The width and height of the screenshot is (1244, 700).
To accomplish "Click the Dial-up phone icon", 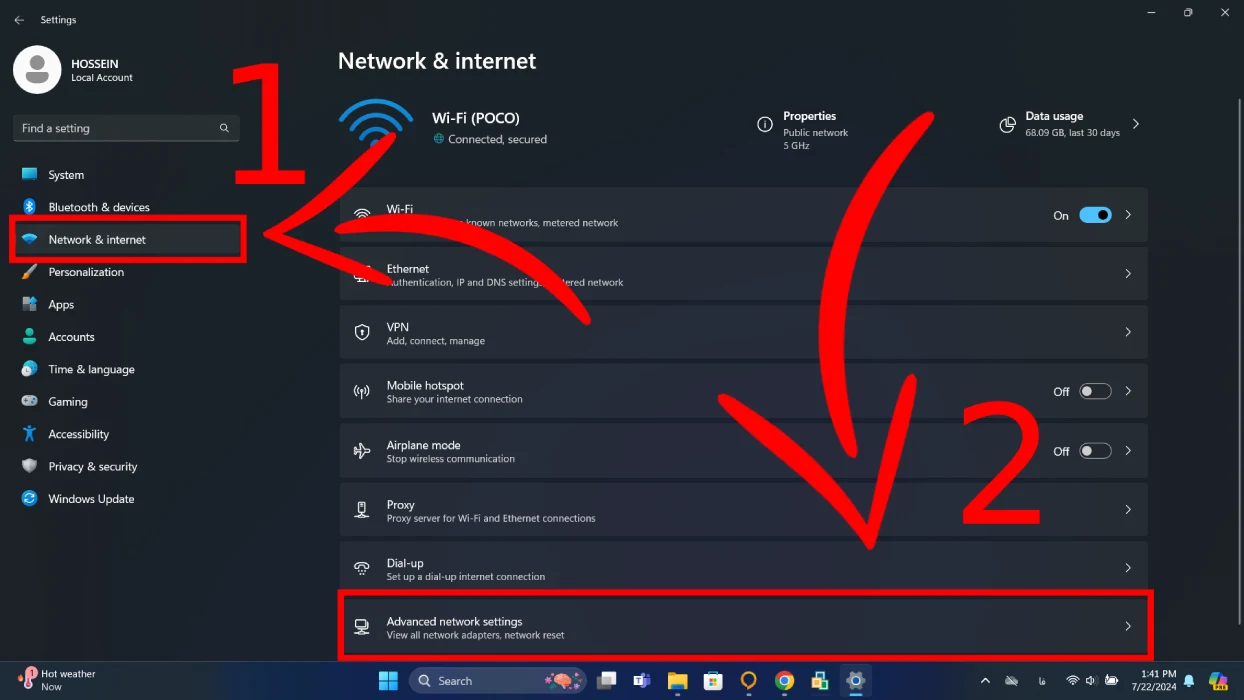I will tap(362, 569).
